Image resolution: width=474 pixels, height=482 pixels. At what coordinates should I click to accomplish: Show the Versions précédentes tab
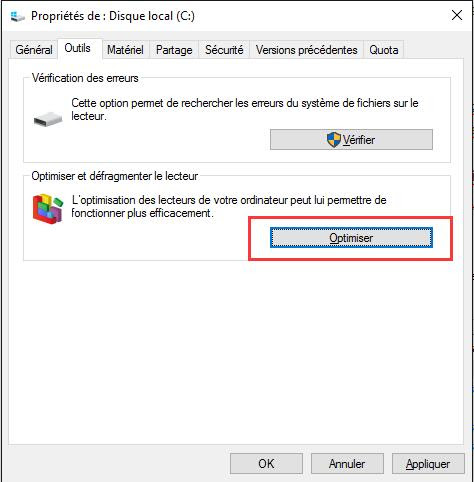pos(306,50)
